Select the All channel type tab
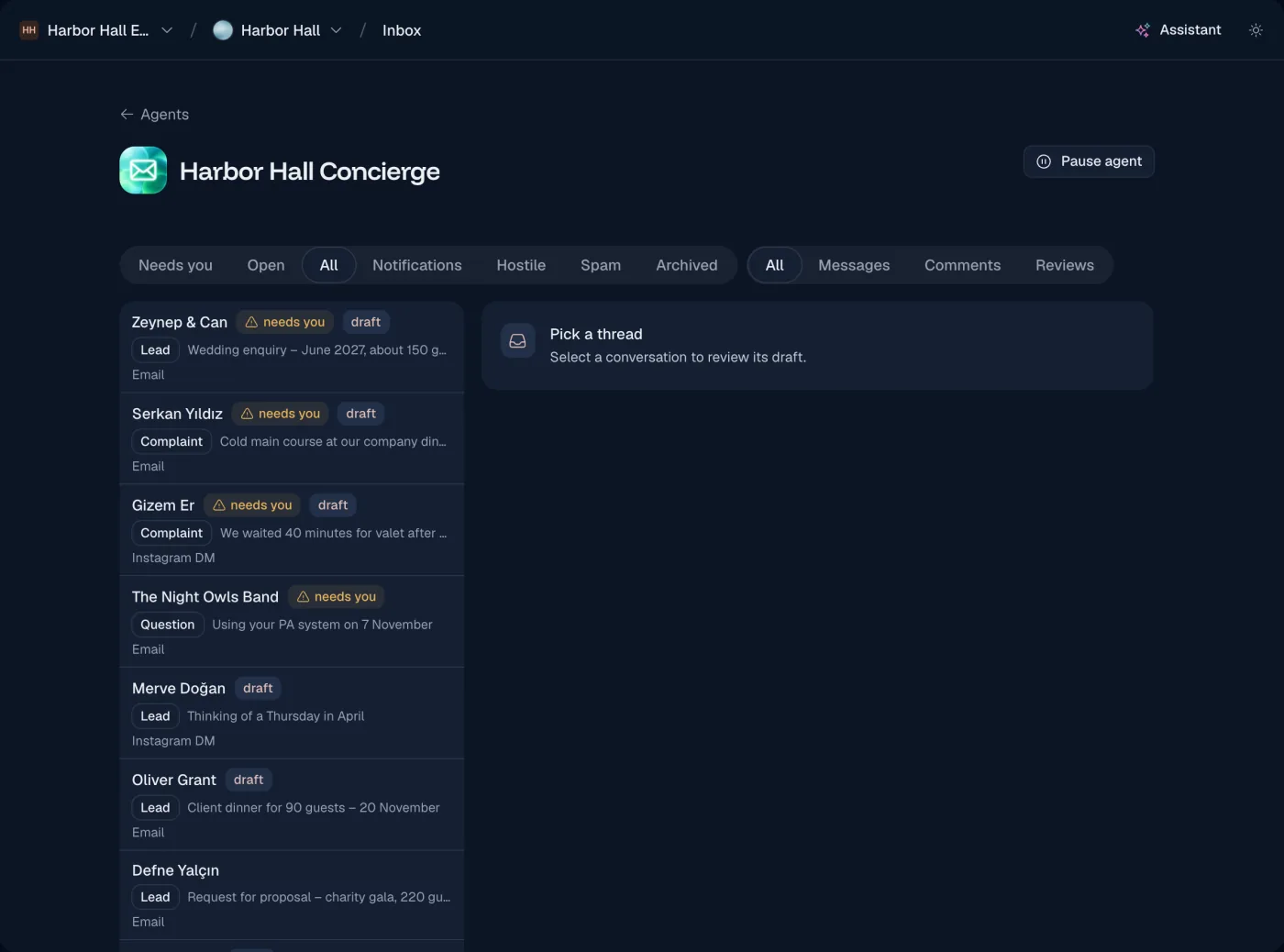This screenshot has width=1284, height=952. pyautogui.click(x=775, y=265)
